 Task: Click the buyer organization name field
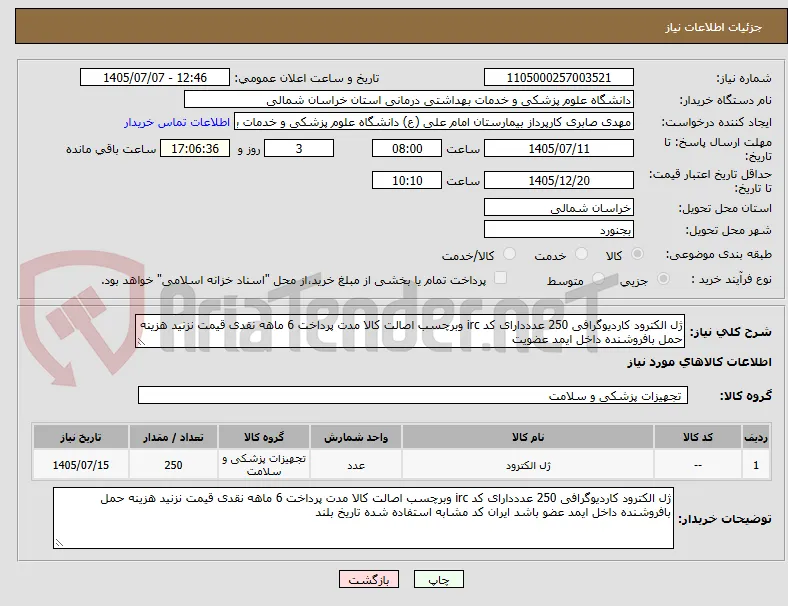click(x=409, y=99)
